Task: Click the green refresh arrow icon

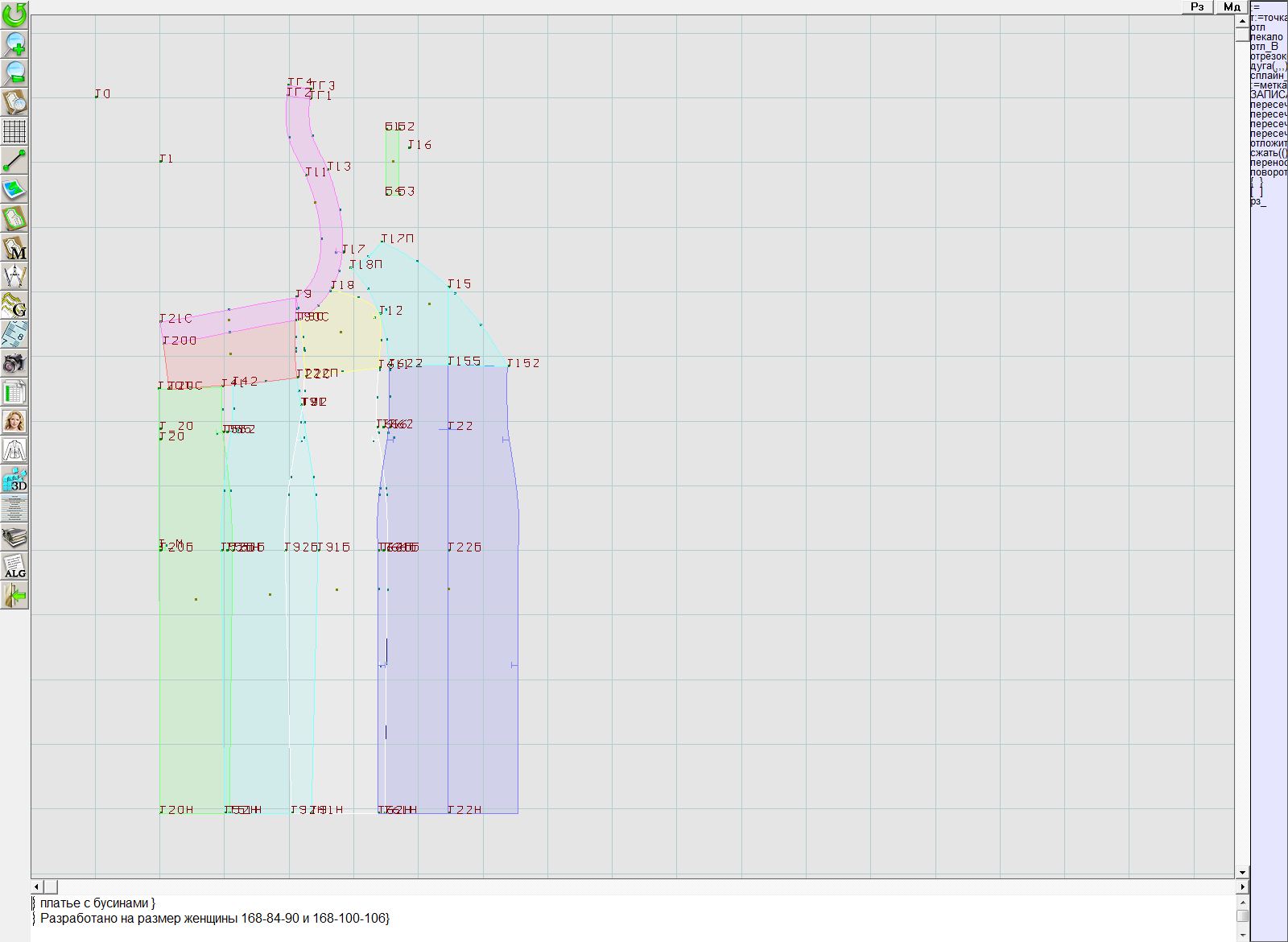Action: (x=14, y=14)
